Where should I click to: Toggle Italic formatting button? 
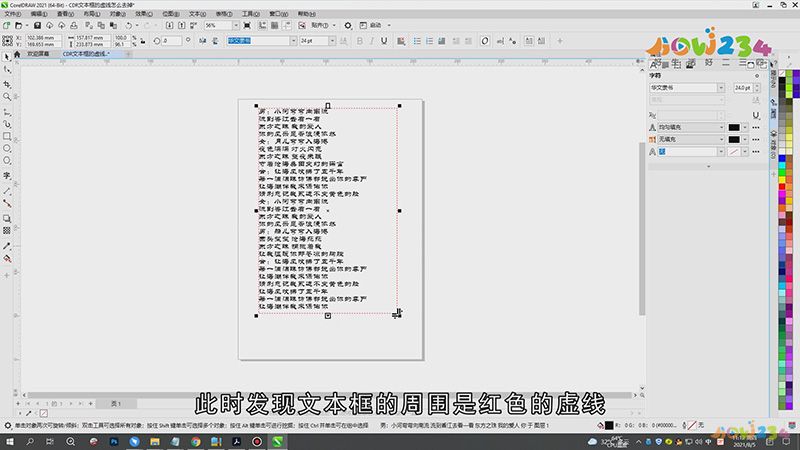coord(372,41)
